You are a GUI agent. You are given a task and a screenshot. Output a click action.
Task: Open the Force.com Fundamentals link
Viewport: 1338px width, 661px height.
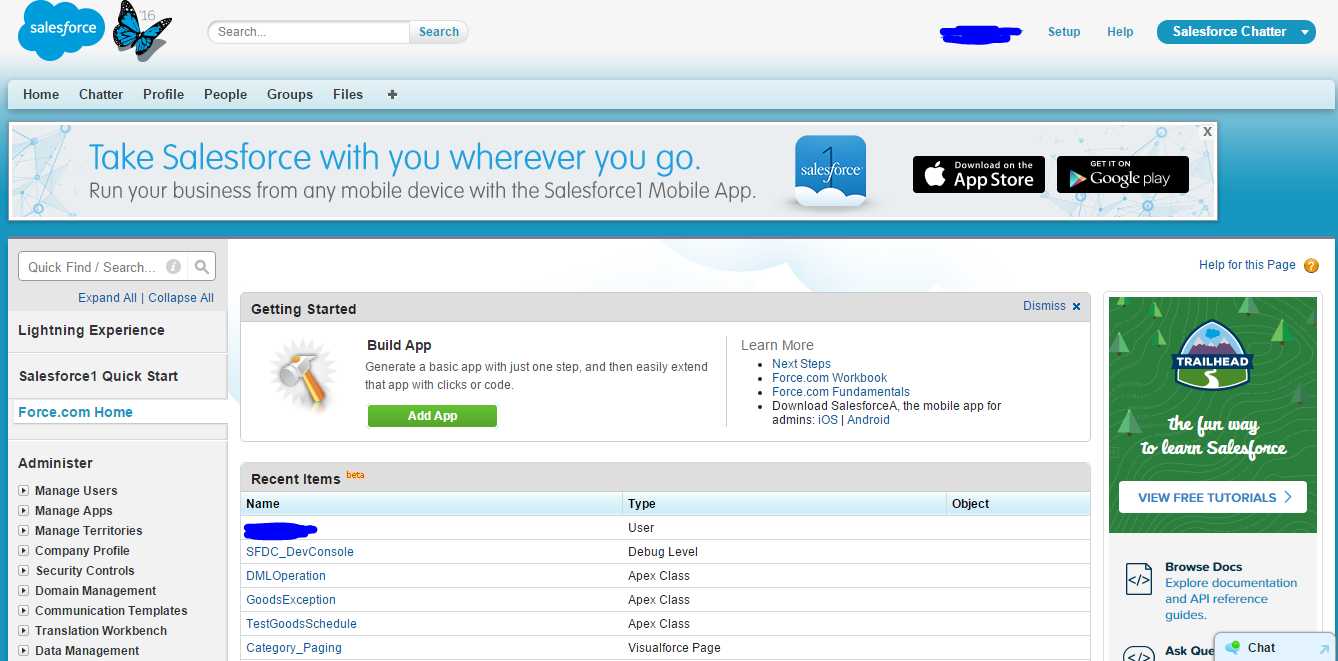coord(841,392)
